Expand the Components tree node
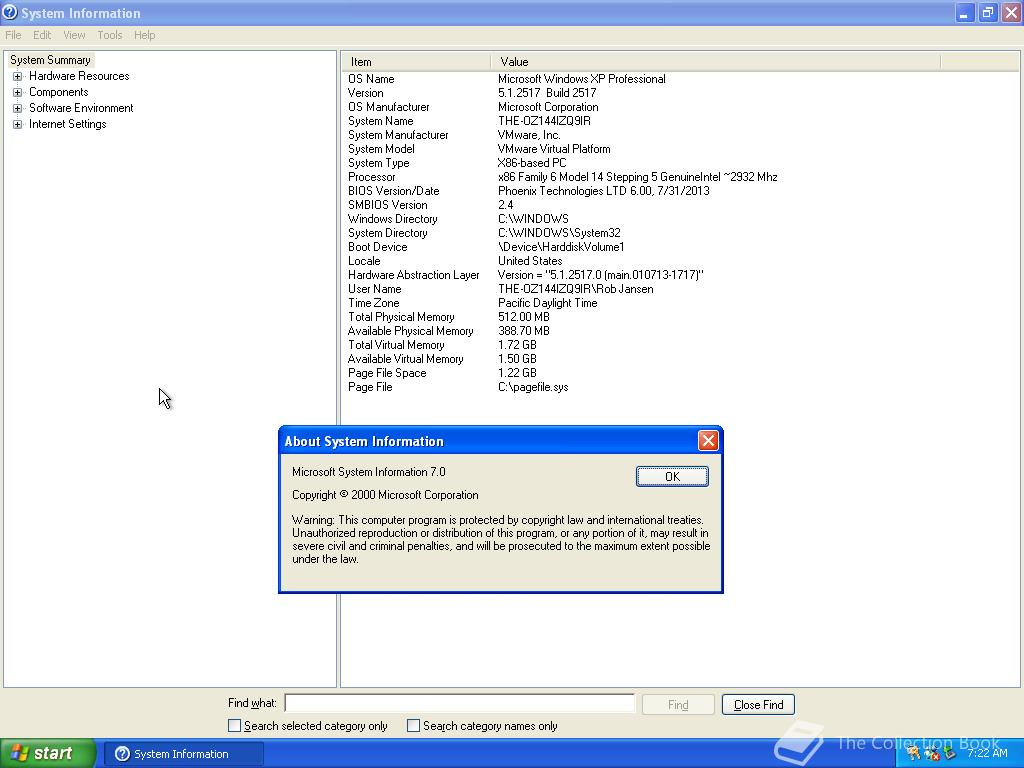This screenshot has width=1024, height=768. [18, 92]
